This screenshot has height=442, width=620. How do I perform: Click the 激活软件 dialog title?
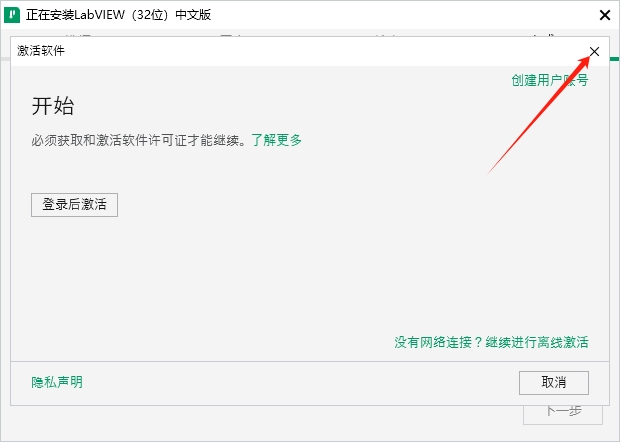tap(41, 51)
